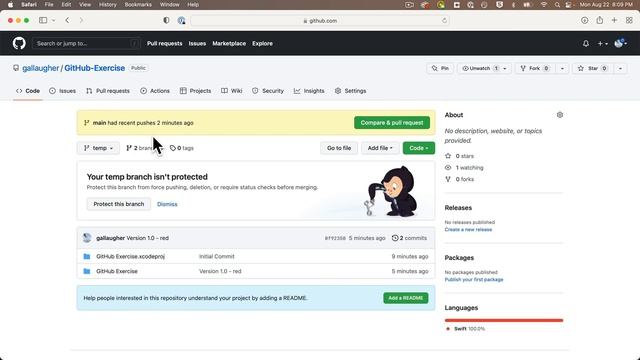
Task: Show Safari tab overview icon
Action: [x=629, y=20]
